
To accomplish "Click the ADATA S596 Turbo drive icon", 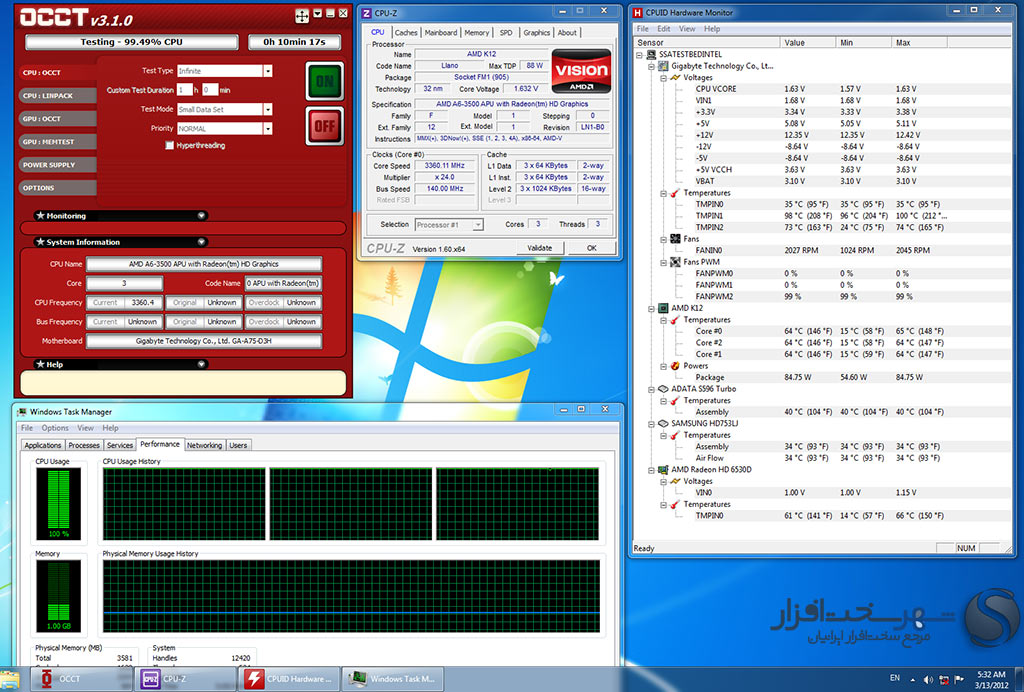I will tap(663, 389).
